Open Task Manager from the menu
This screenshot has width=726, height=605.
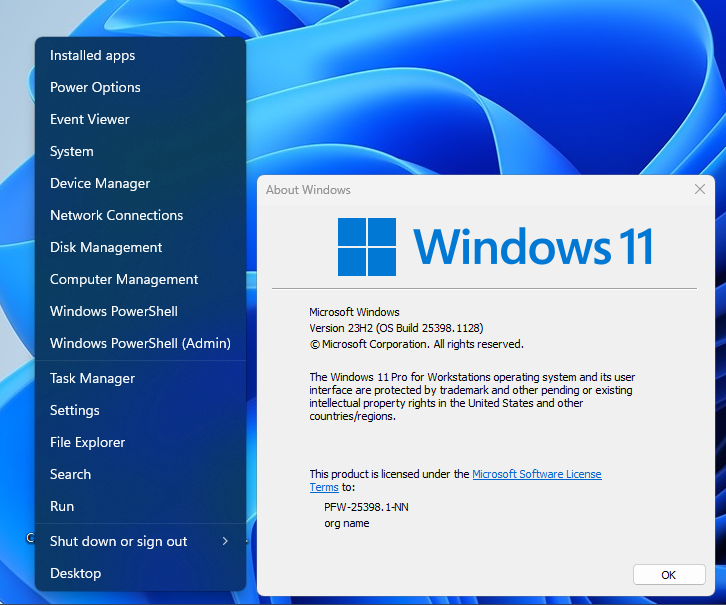pyautogui.click(x=140, y=378)
